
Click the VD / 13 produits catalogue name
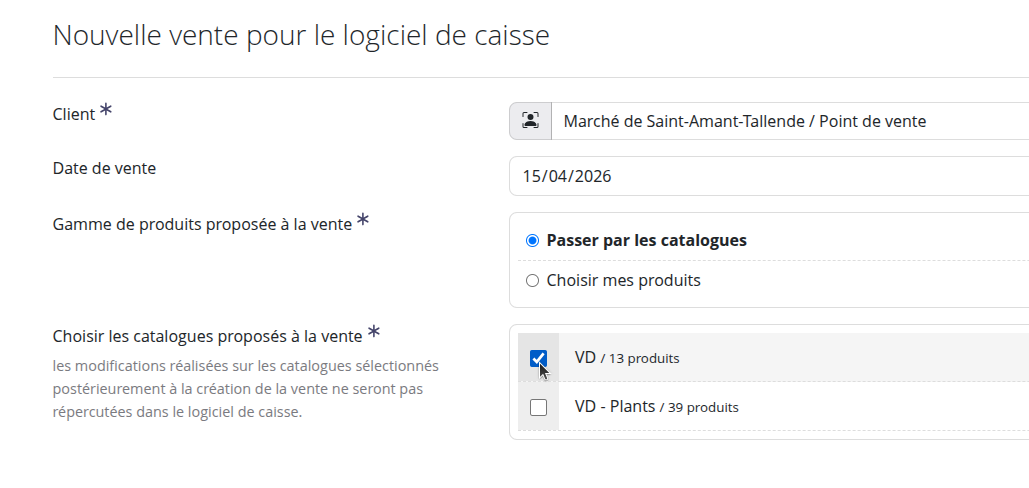click(x=627, y=358)
